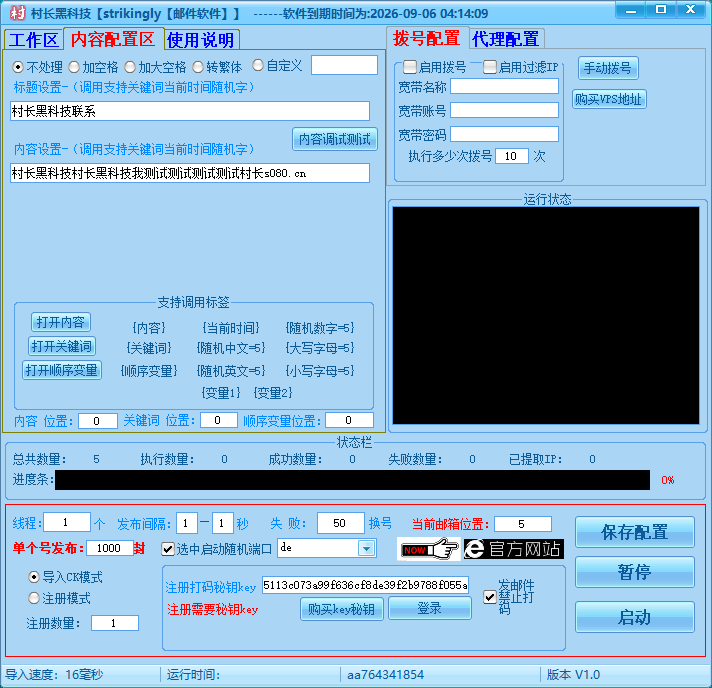Click the 内容调试测试 button
This screenshot has width=712, height=688.
click(x=335, y=139)
